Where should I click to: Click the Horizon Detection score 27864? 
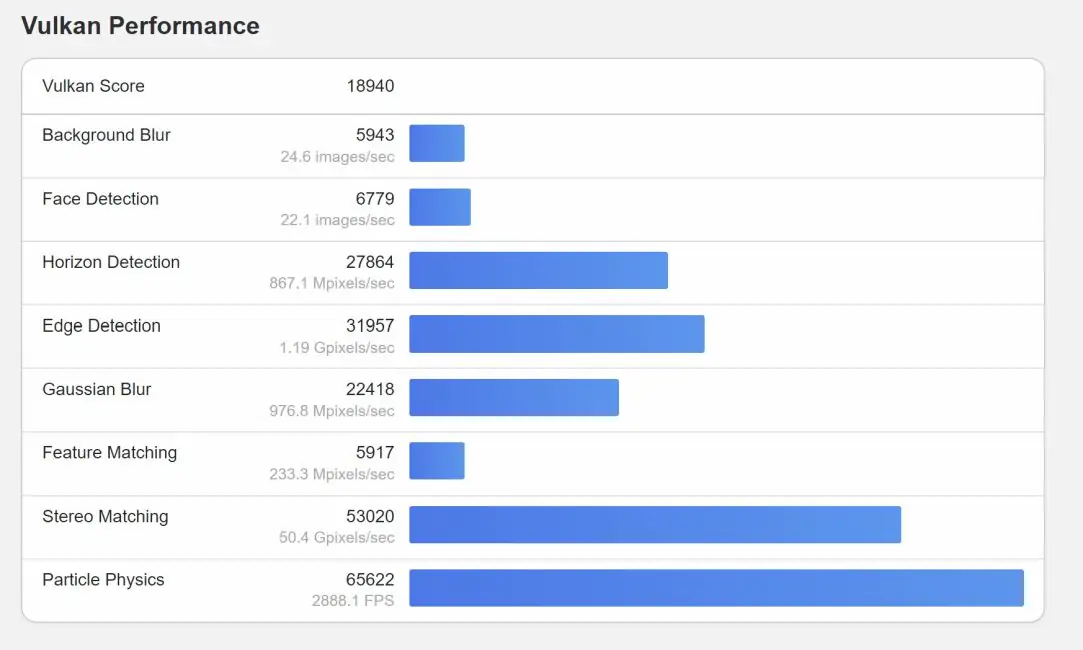370,262
